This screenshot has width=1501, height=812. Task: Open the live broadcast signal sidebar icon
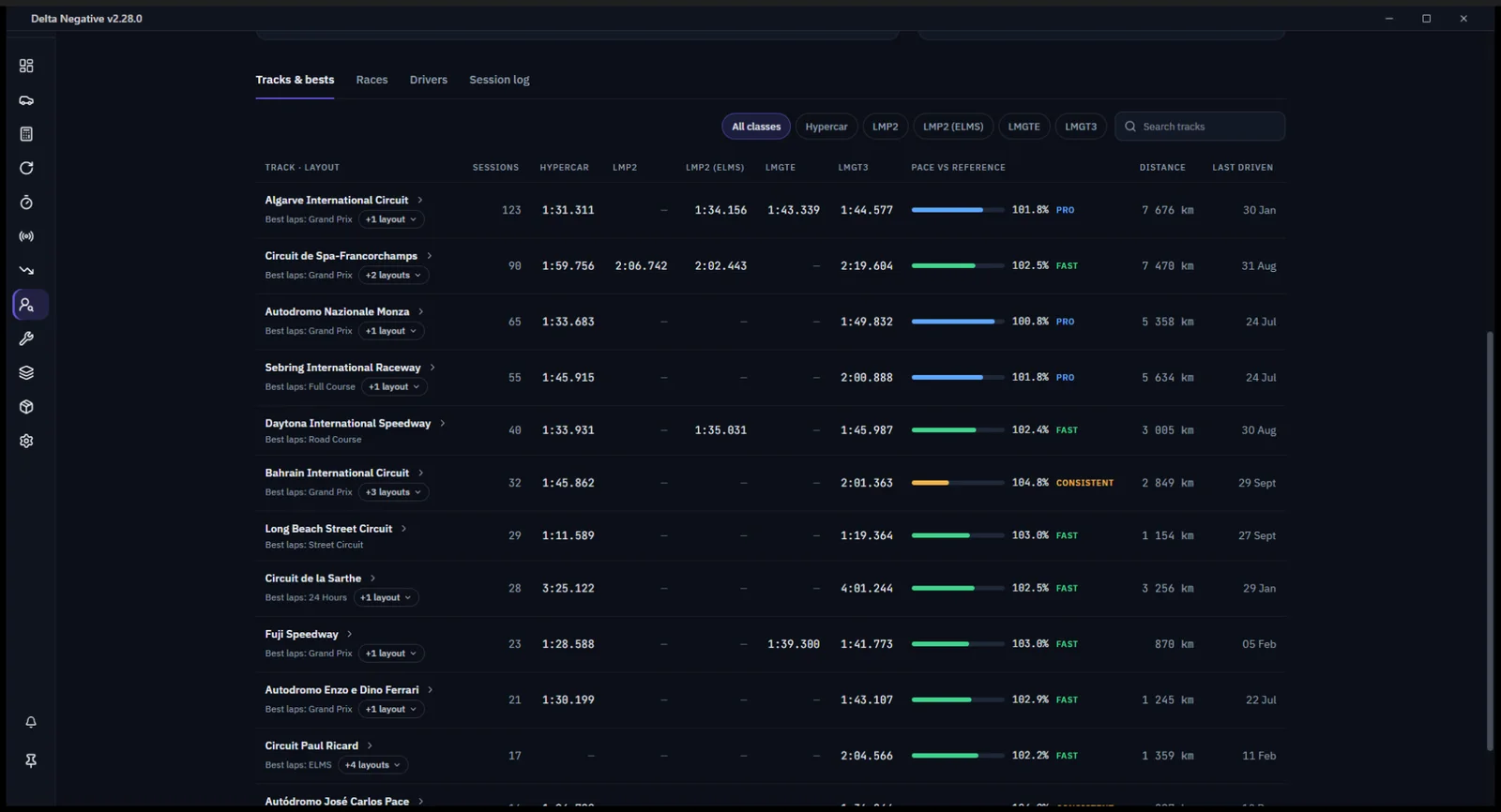pos(26,236)
